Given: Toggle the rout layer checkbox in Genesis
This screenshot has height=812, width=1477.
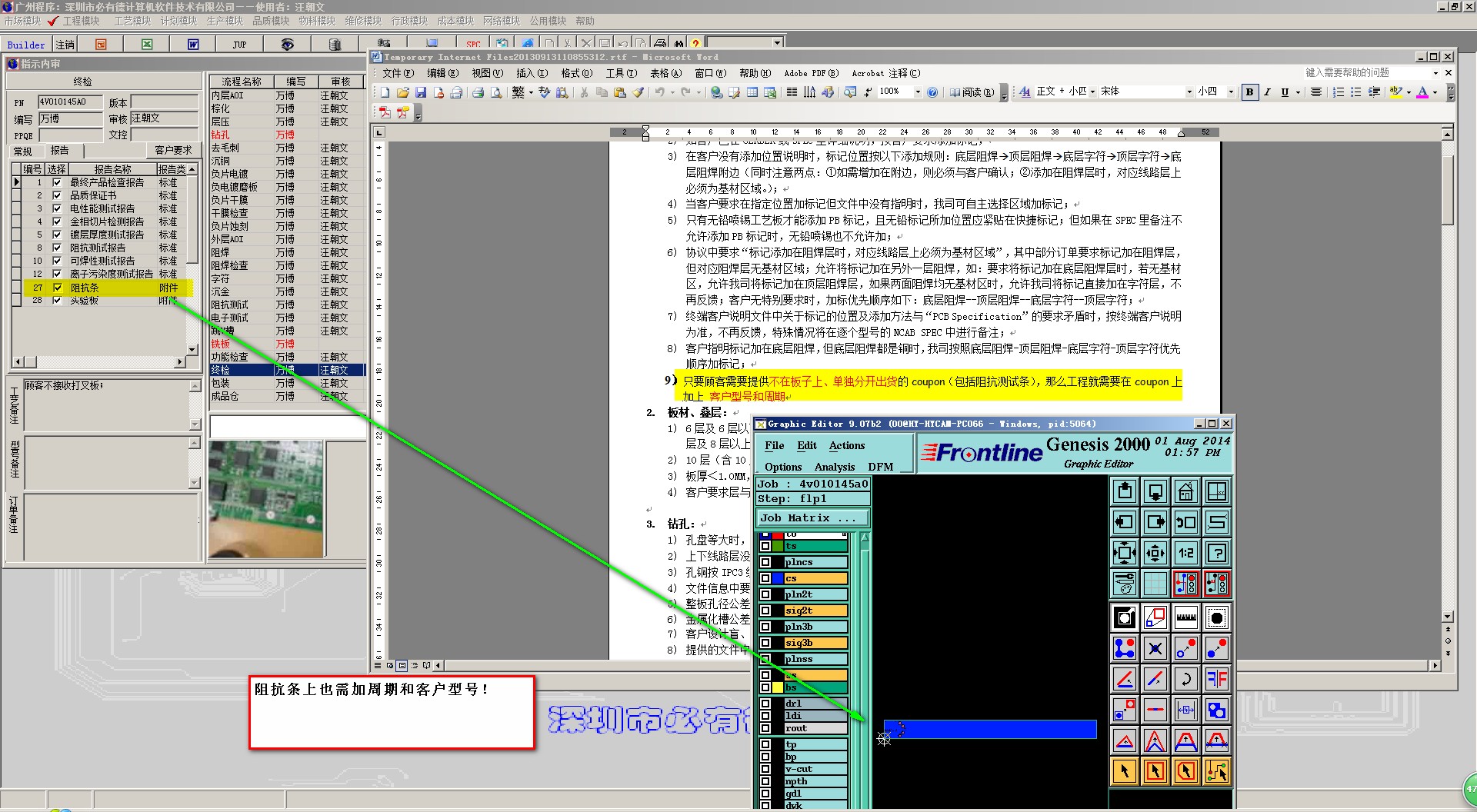Looking at the screenshot, I should coord(765,728).
